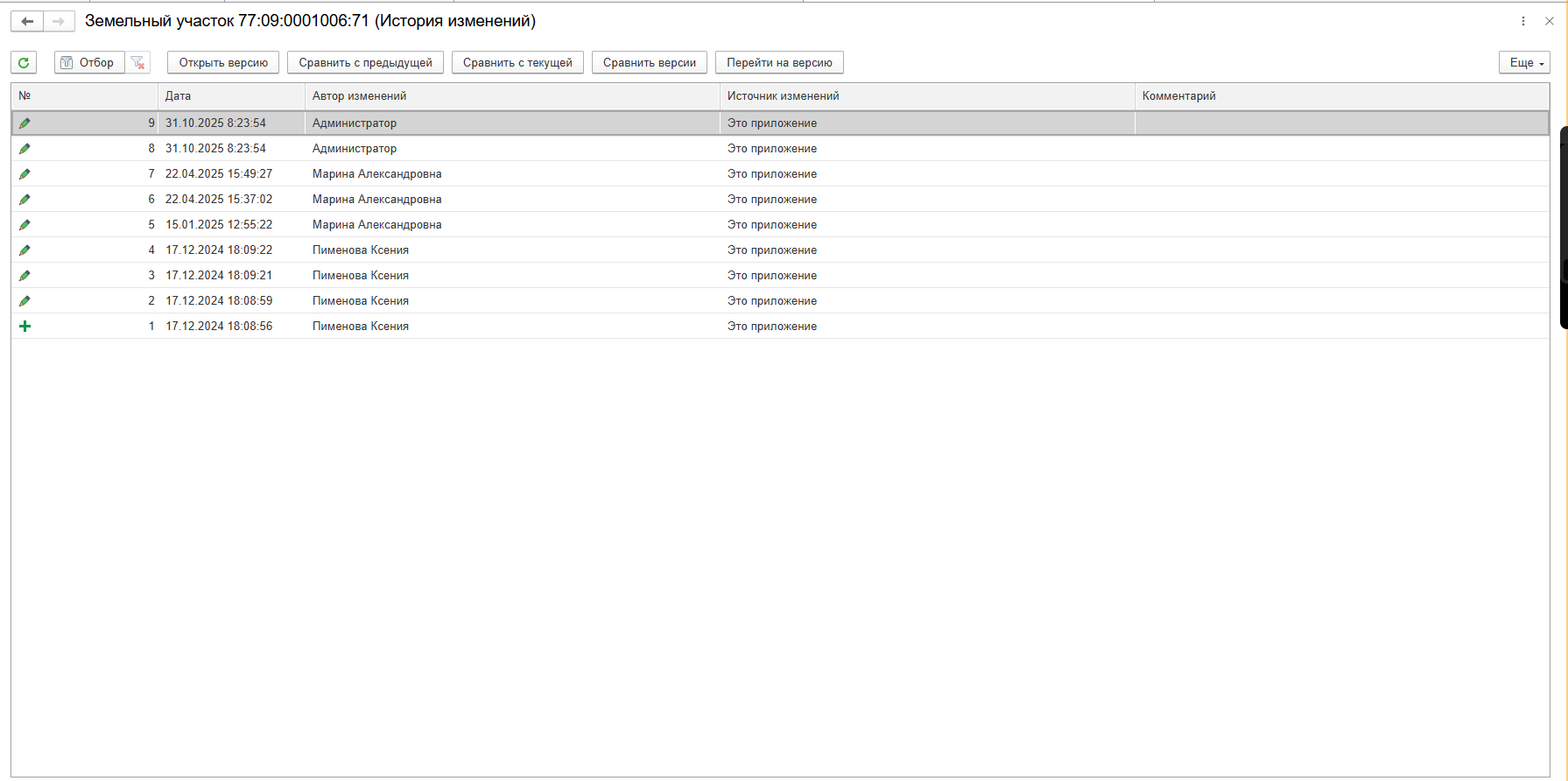Click Администратор in version 8 row

coord(355,149)
